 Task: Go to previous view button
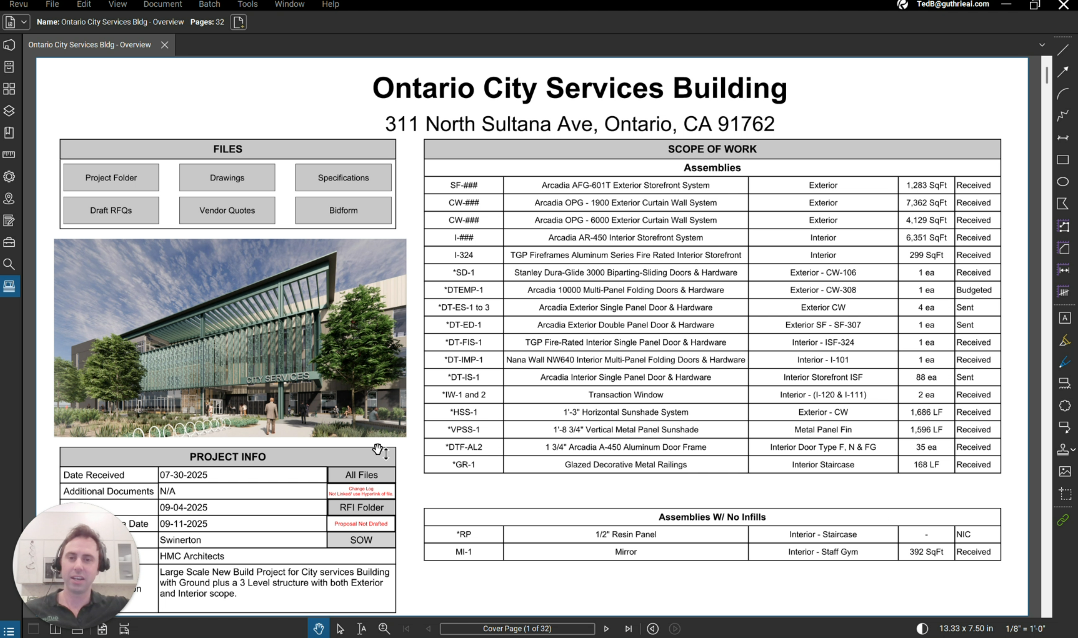coord(652,628)
